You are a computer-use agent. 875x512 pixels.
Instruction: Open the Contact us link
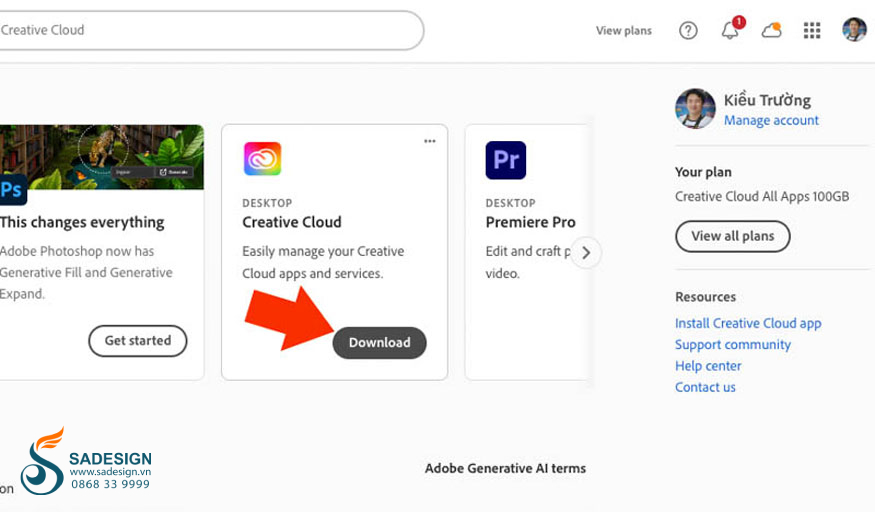pyautogui.click(x=705, y=387)
